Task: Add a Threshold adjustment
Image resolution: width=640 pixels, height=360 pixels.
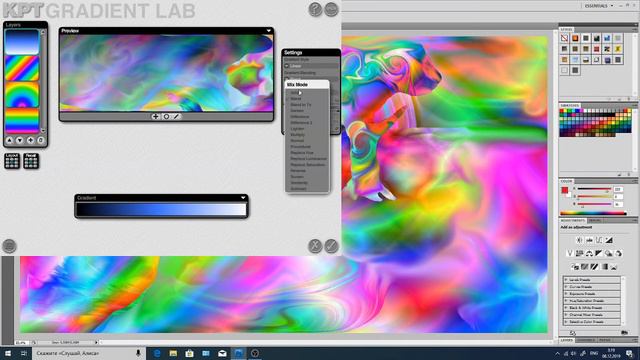Action: [594, 267]
